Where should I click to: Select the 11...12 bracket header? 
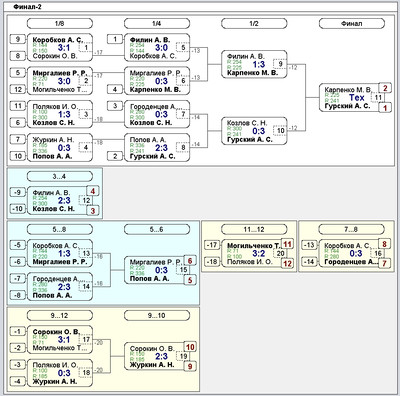tap(254, 229)
